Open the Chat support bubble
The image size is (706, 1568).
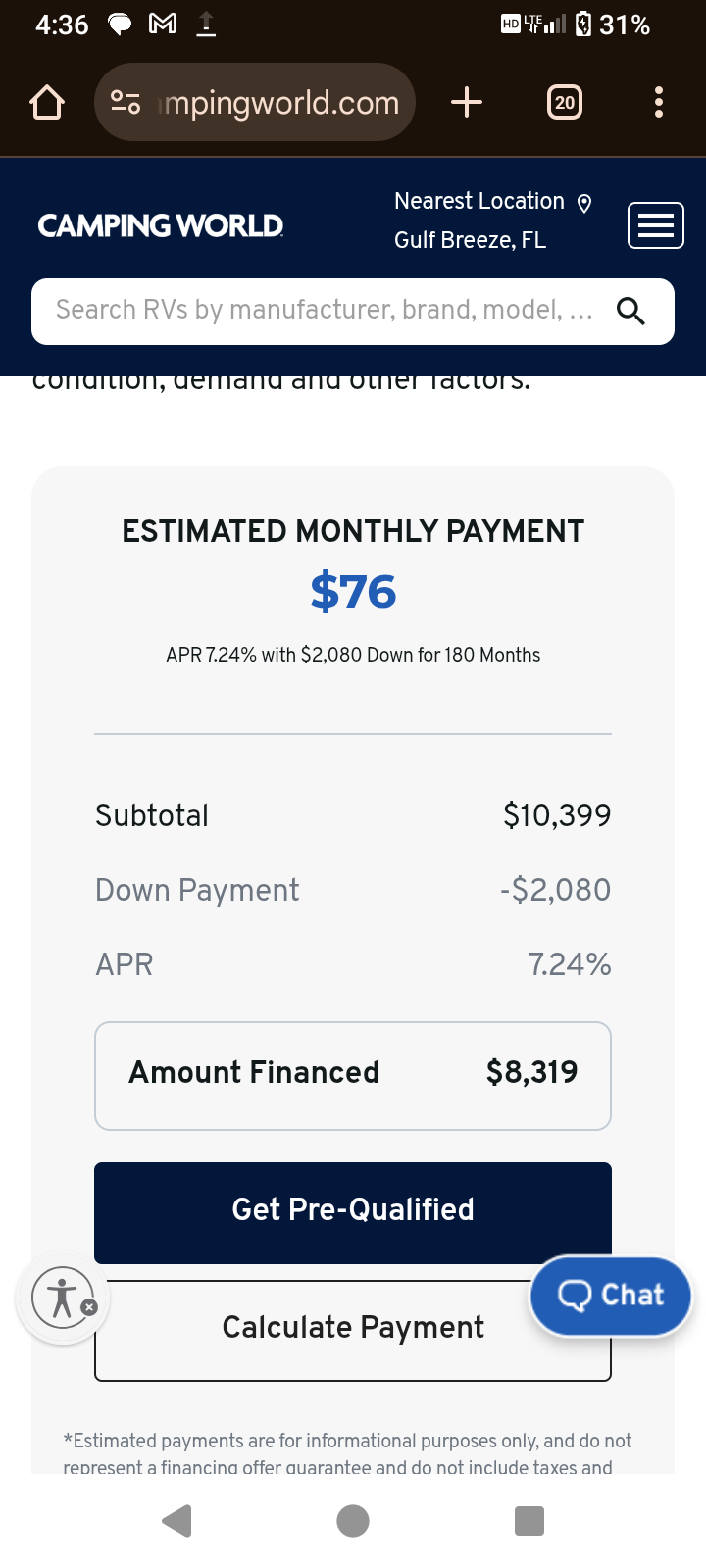[x=611, y=1296]
